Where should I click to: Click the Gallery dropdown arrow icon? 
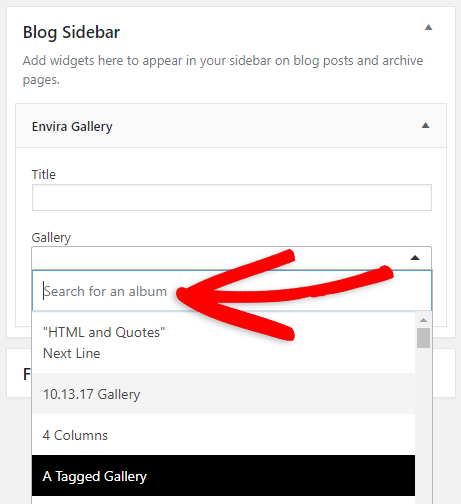pos(415,258)
